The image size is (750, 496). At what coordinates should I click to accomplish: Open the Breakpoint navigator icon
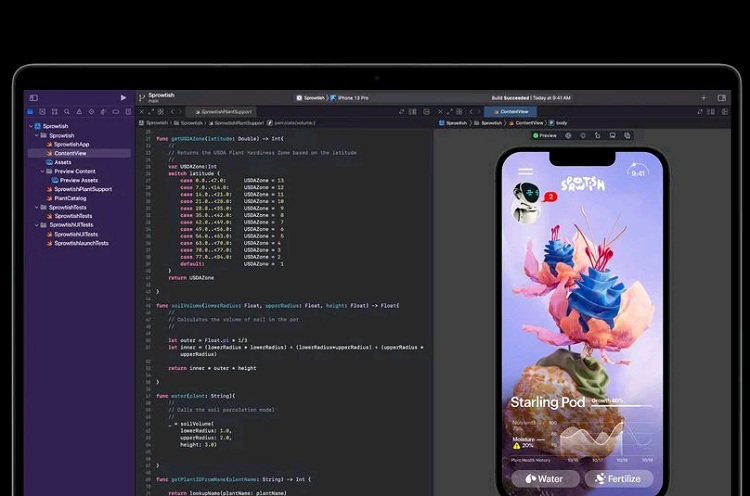tap(116, 112)
